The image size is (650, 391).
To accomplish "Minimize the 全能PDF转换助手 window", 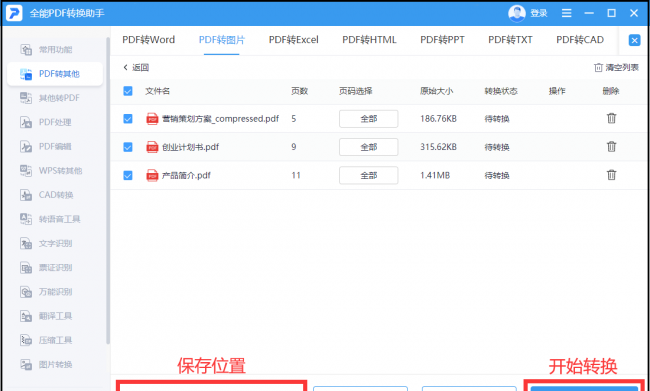I will coord(589,13).
